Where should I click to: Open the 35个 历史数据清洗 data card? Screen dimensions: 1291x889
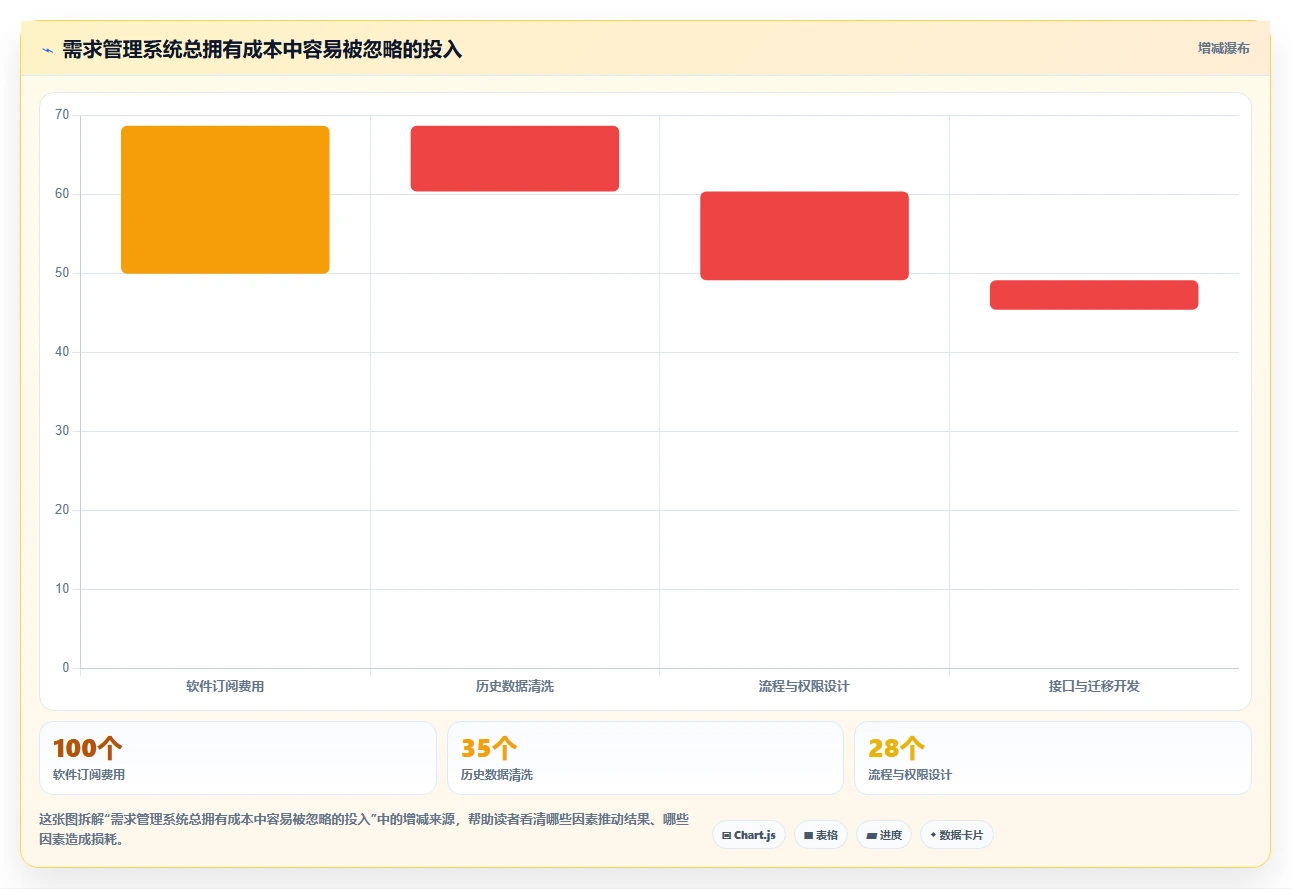(645, 758)
